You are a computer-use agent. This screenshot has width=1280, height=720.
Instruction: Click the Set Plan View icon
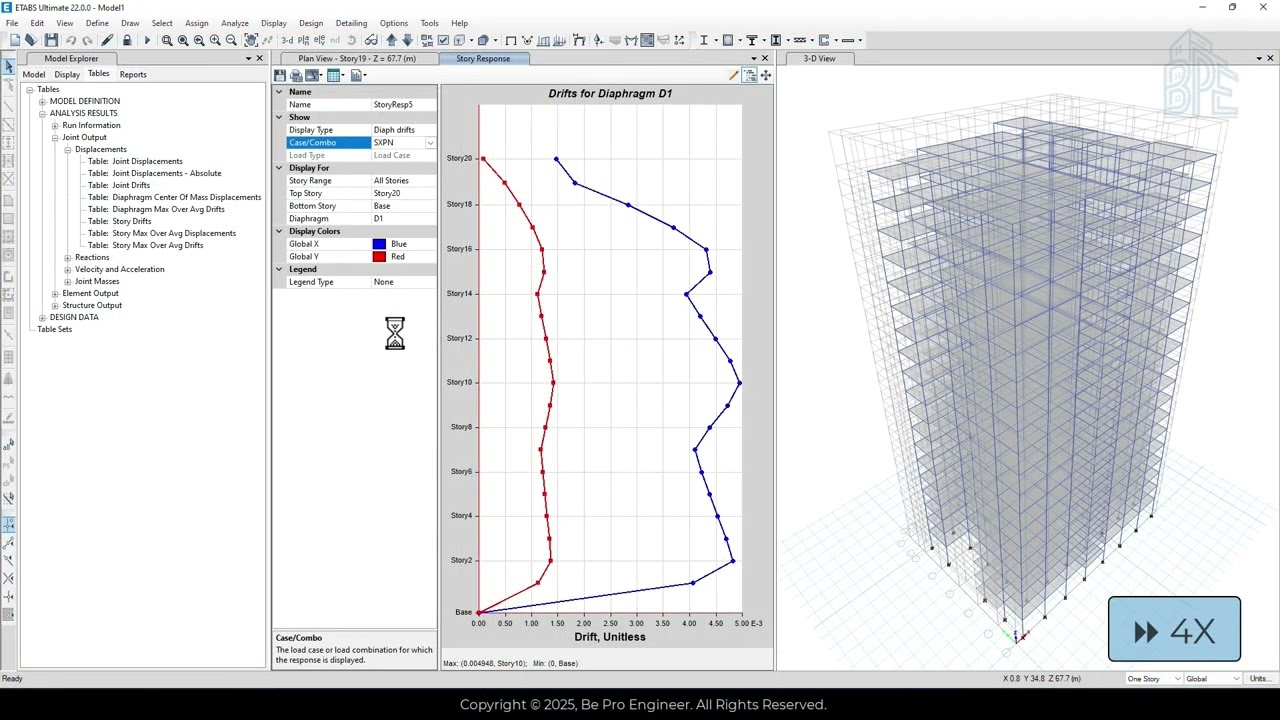coord(303,40)
